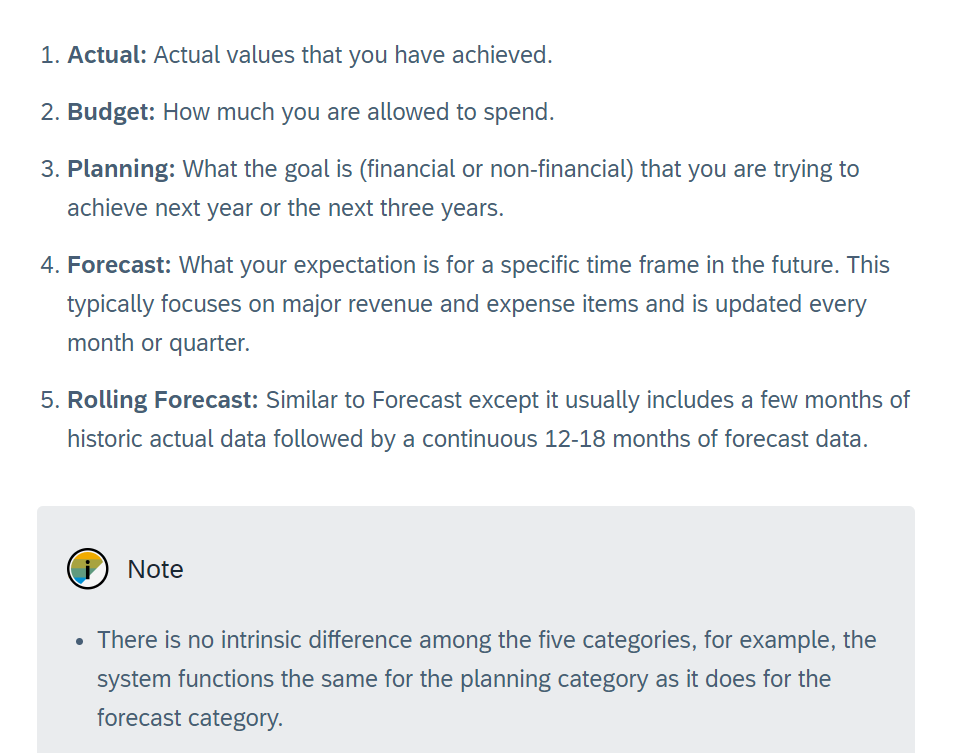Click the line 'achieve next year or the next three years'

coord(285,207)
